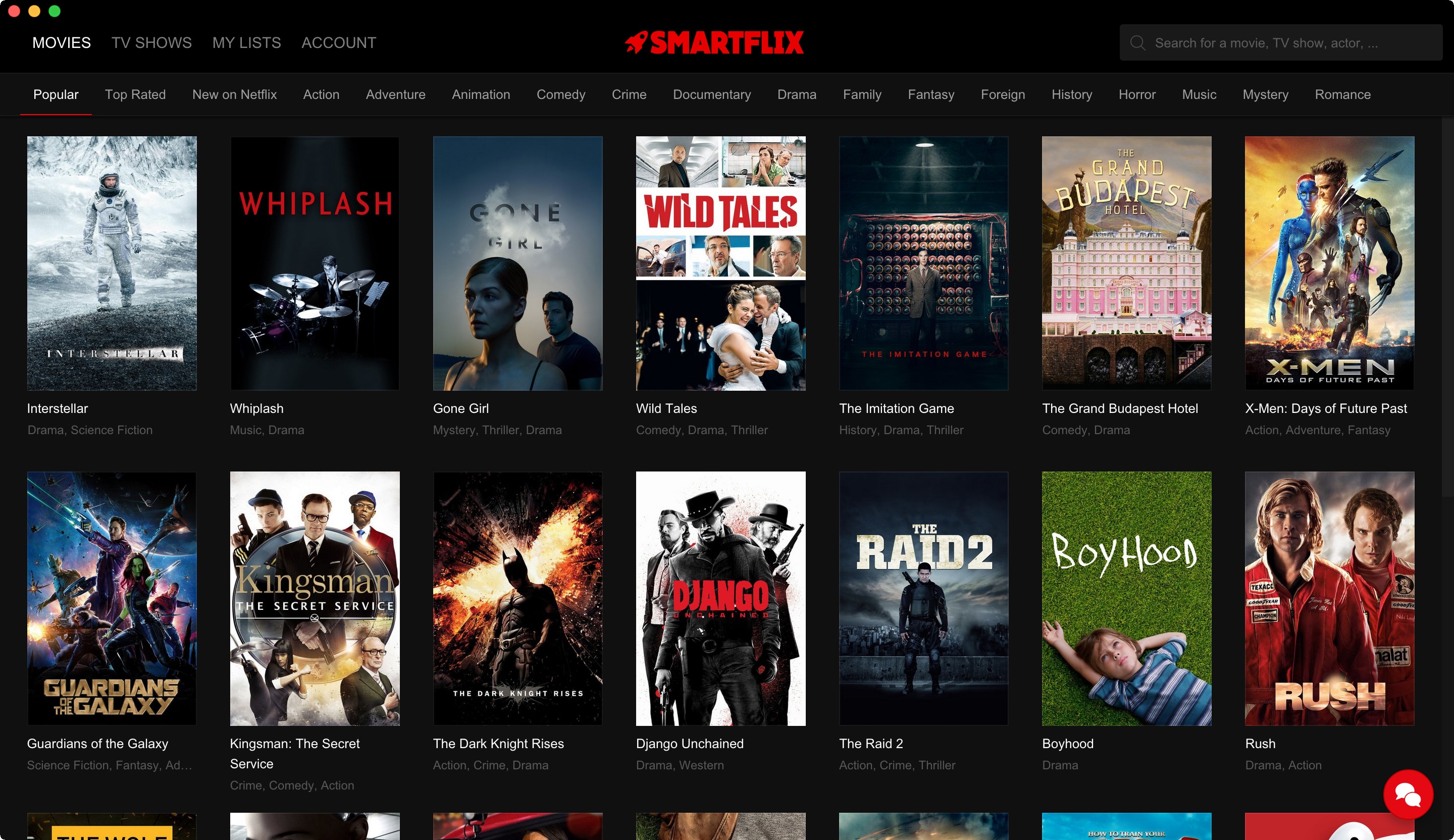Open The Imitation Game poster
Image resolution: width=1454 pixels, height=840 pixels.
[924, 263]
